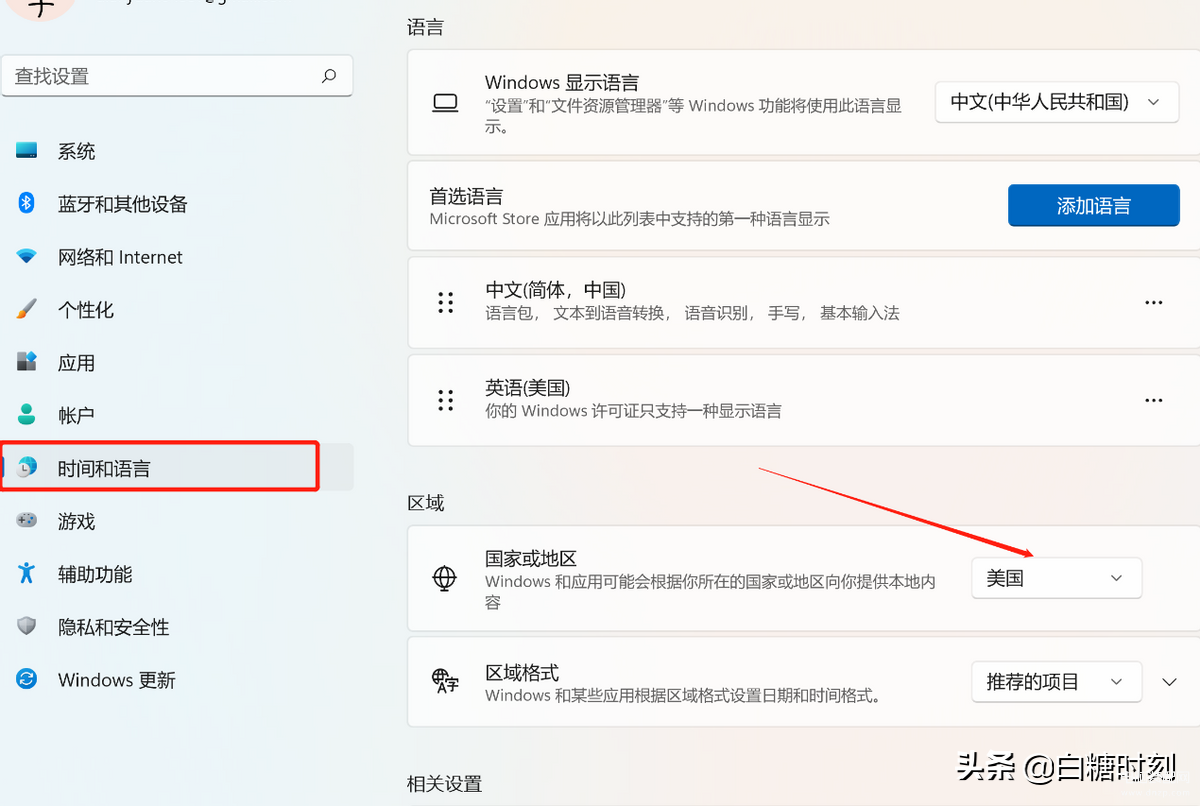This screenshot has width=1200, height=806.
Task: Expand the 区域格式 row chevron
Action: 1170,682
